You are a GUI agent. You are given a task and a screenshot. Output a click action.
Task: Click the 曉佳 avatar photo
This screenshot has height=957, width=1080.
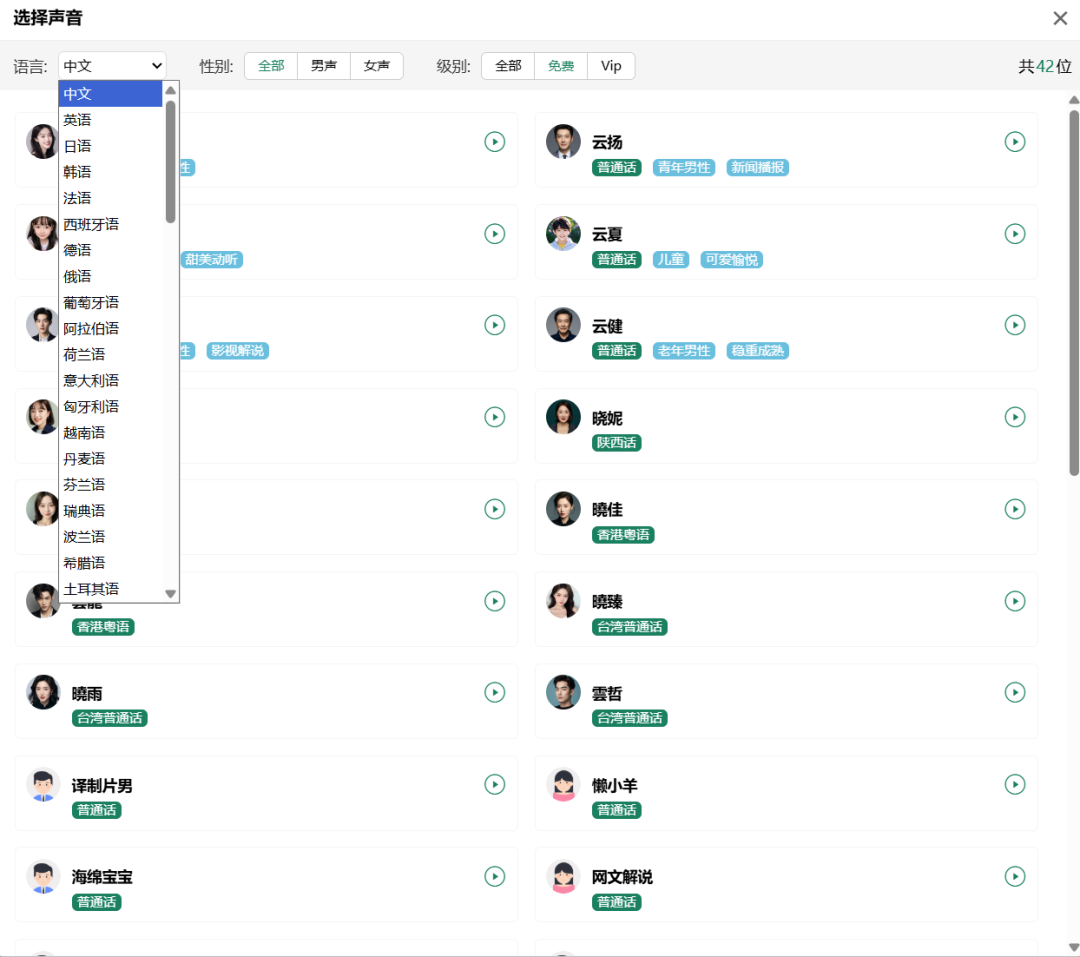(563, 509)
